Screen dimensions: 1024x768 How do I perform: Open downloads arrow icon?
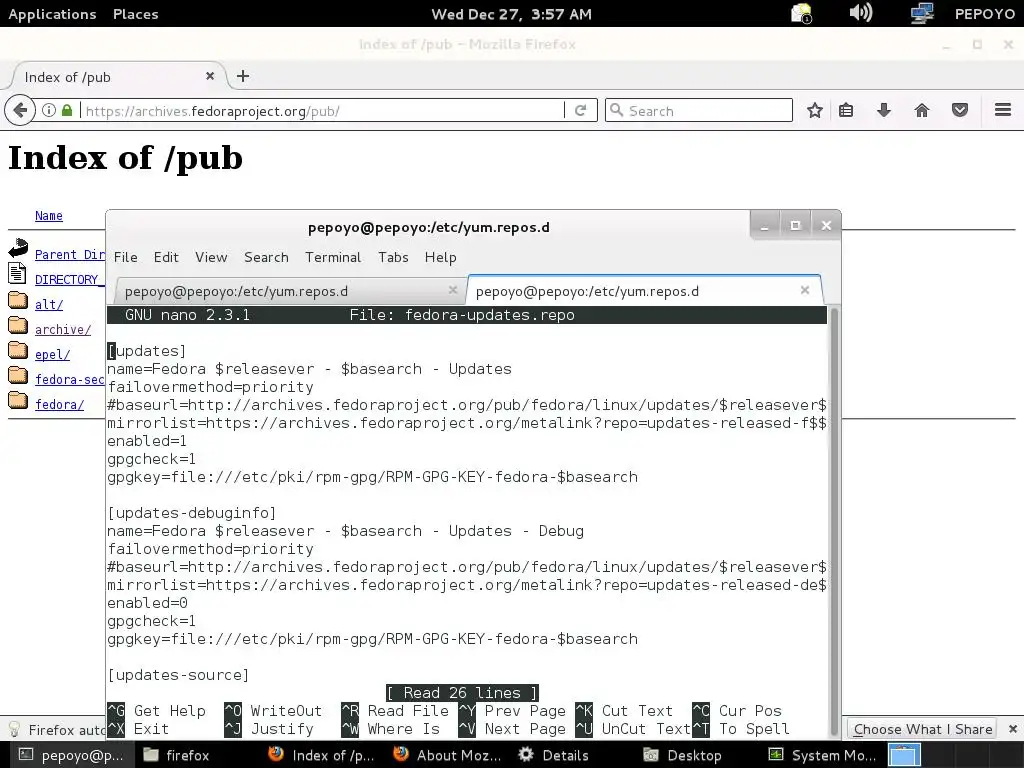(884, 110)
